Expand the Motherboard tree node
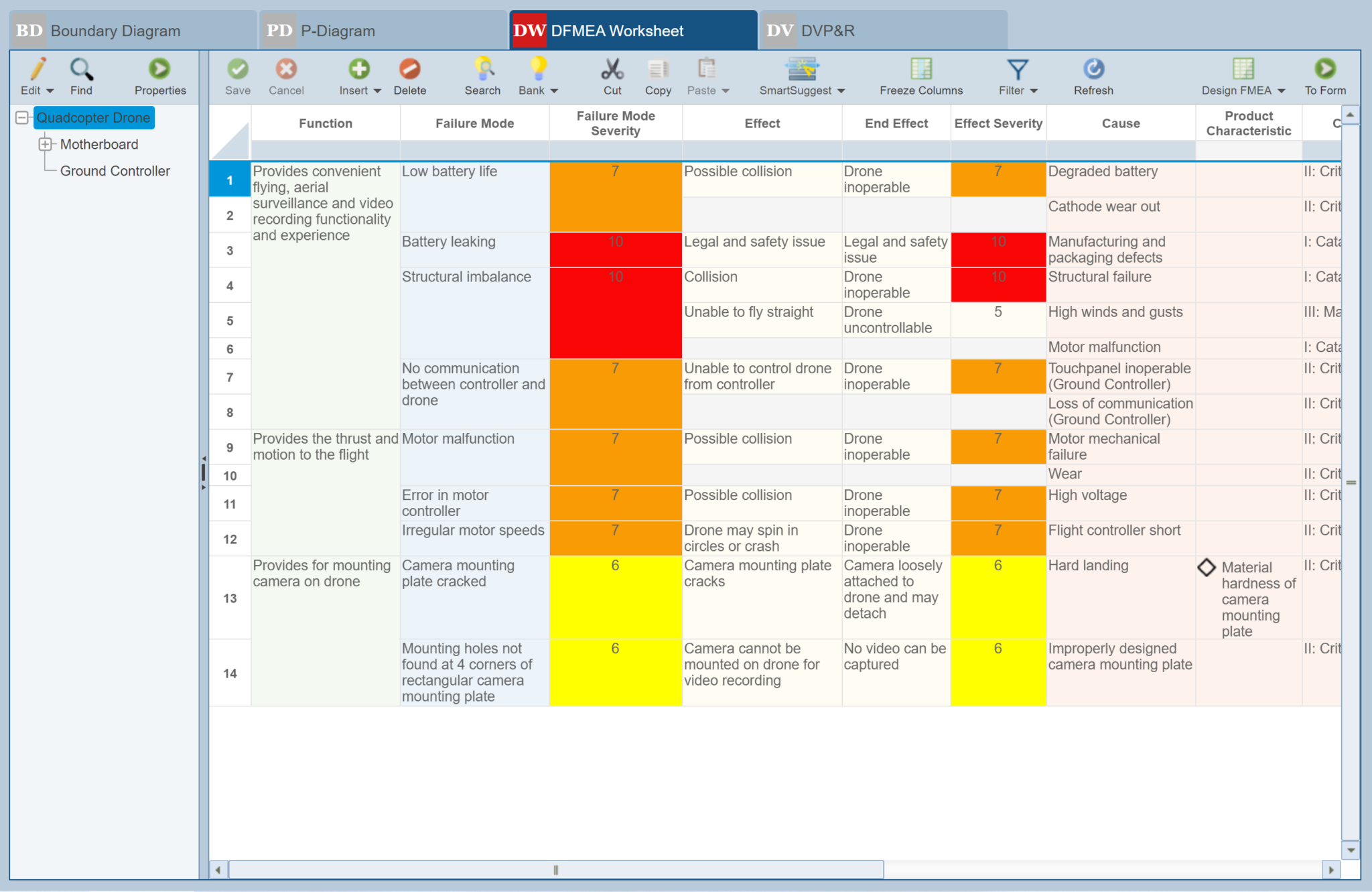Image resolution: width=1372 pixels, height=892 pixels. pyautogui.click(x=46, y=144)
